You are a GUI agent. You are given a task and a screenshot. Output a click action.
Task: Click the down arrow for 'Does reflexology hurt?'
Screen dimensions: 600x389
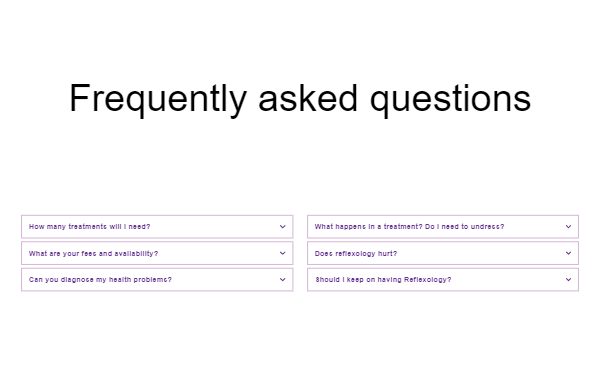click(568, 253)
